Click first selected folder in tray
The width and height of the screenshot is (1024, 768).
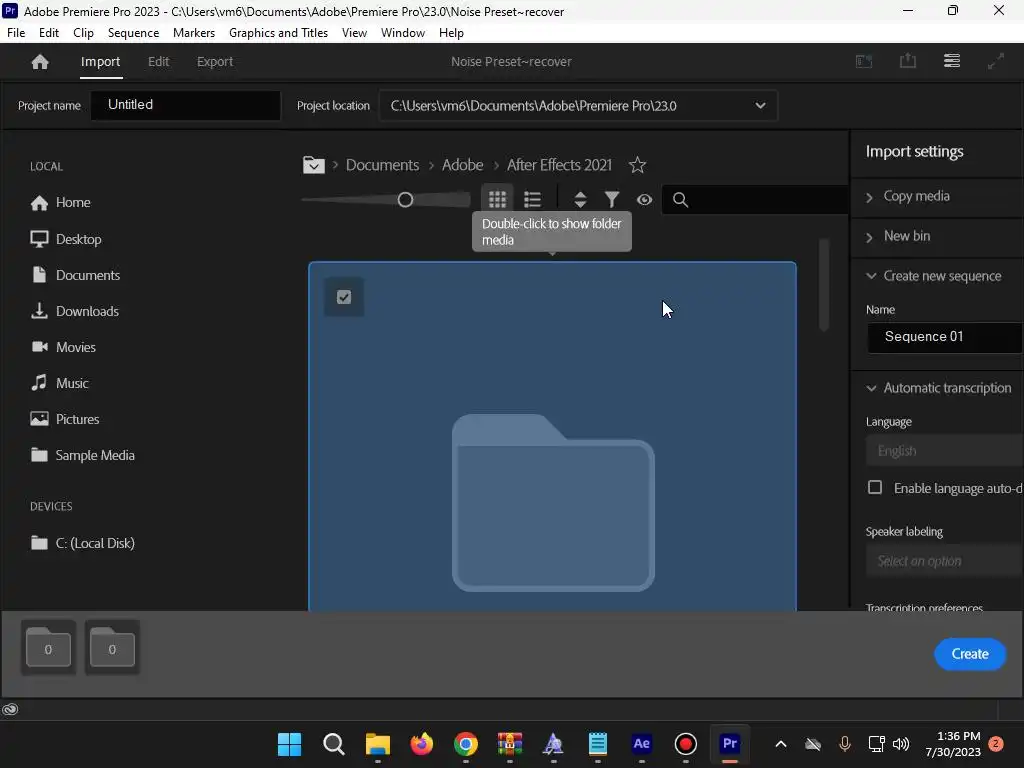click(x=48, y=647)
